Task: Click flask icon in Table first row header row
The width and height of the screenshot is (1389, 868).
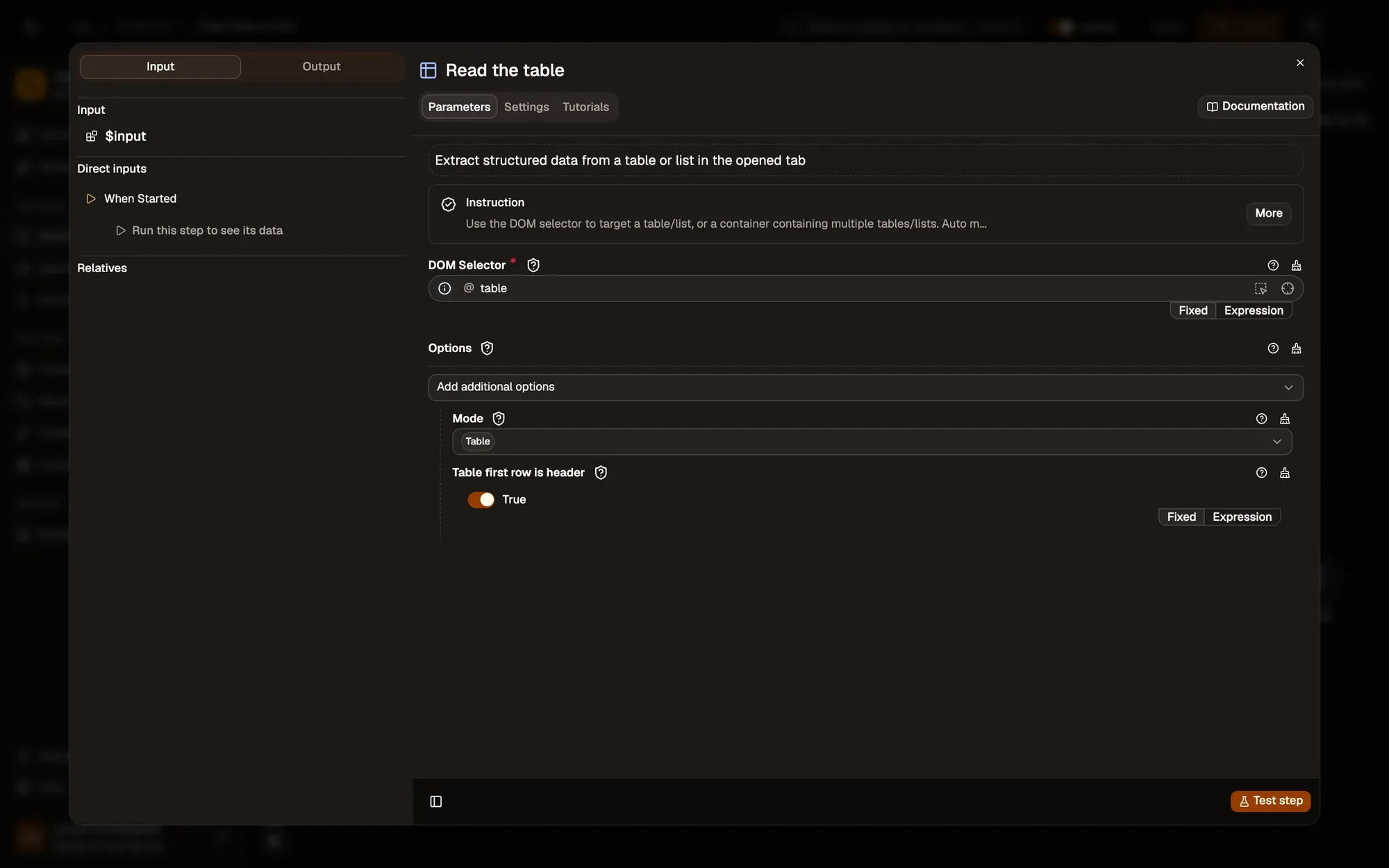Action: tap(1285, 472)
